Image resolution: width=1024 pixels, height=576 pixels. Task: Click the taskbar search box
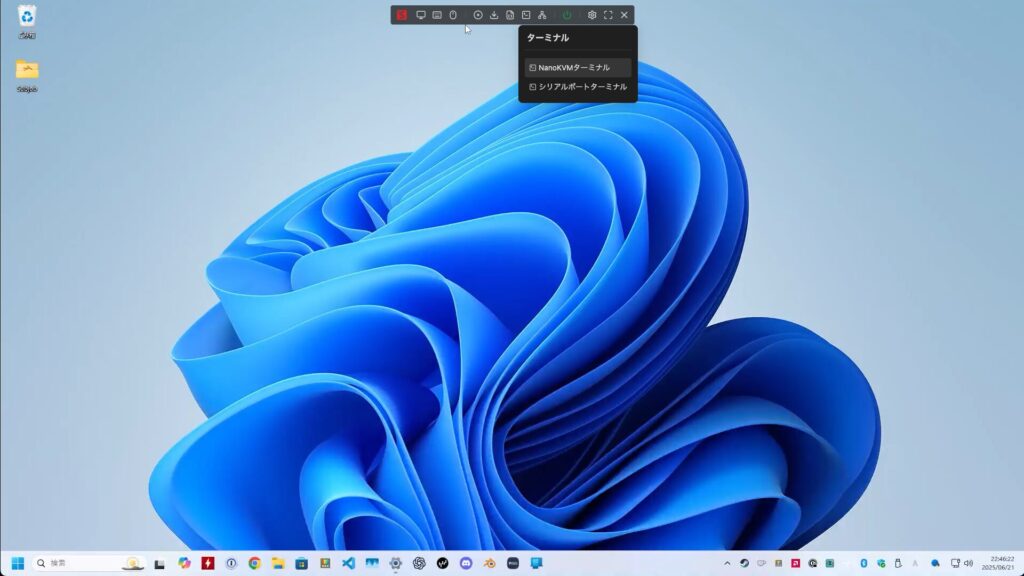coord(89,563)
